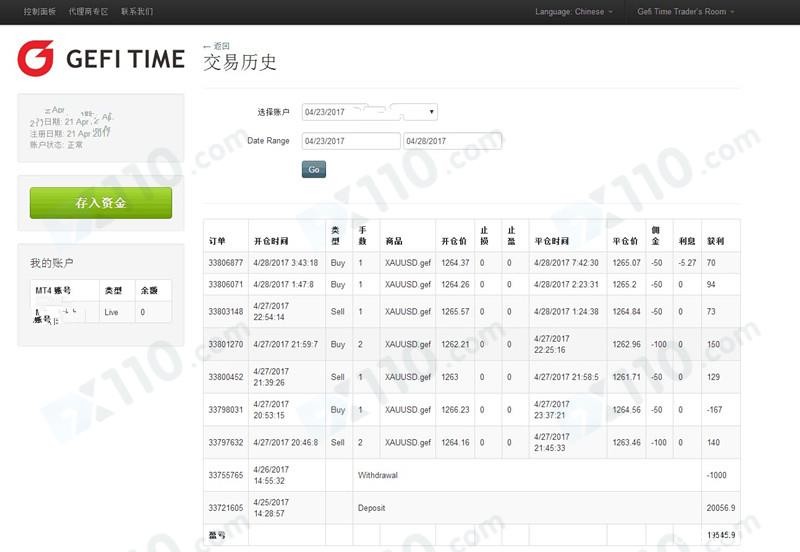Select order number 33797632
This screenshot has height=552, width=800.
pos(226,442)
